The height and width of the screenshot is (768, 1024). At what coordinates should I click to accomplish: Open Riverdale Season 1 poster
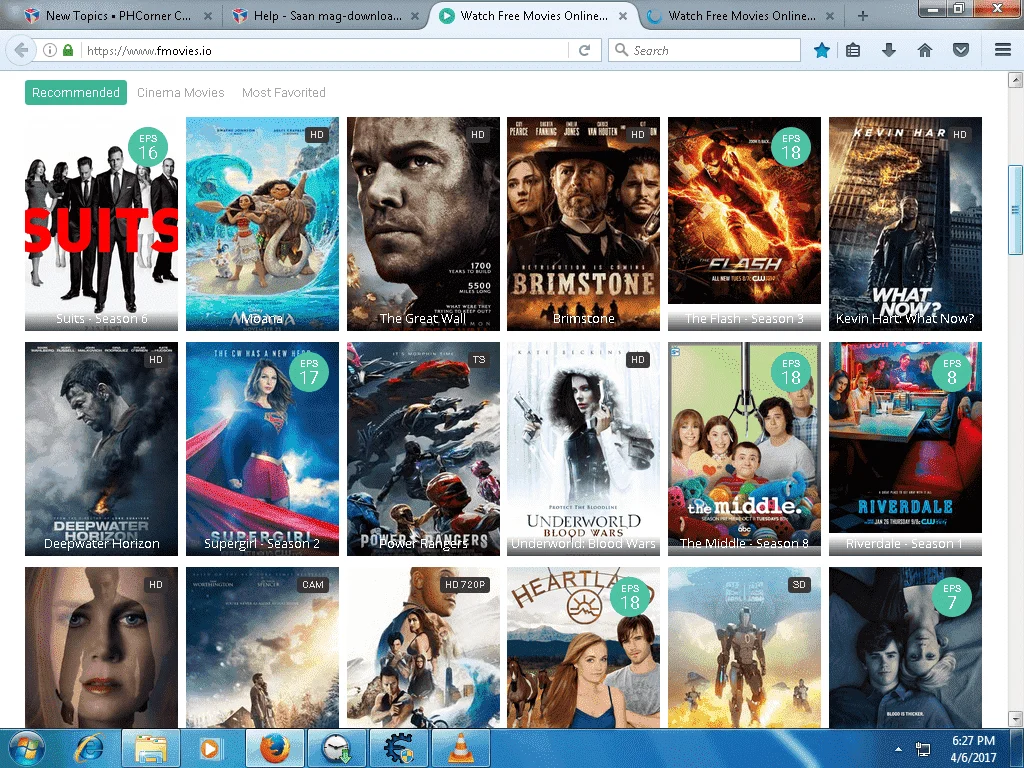905,449
